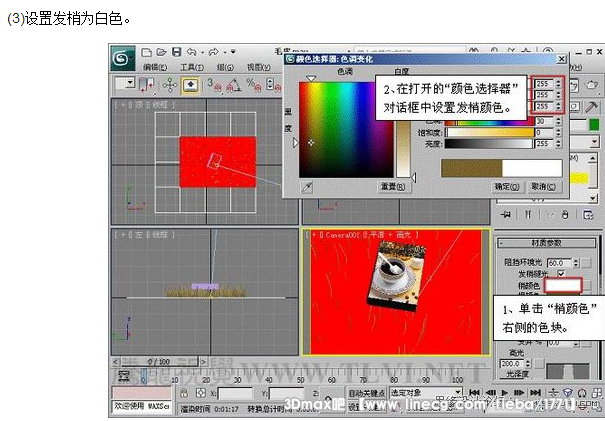Step to next frame

pos(519,392)
